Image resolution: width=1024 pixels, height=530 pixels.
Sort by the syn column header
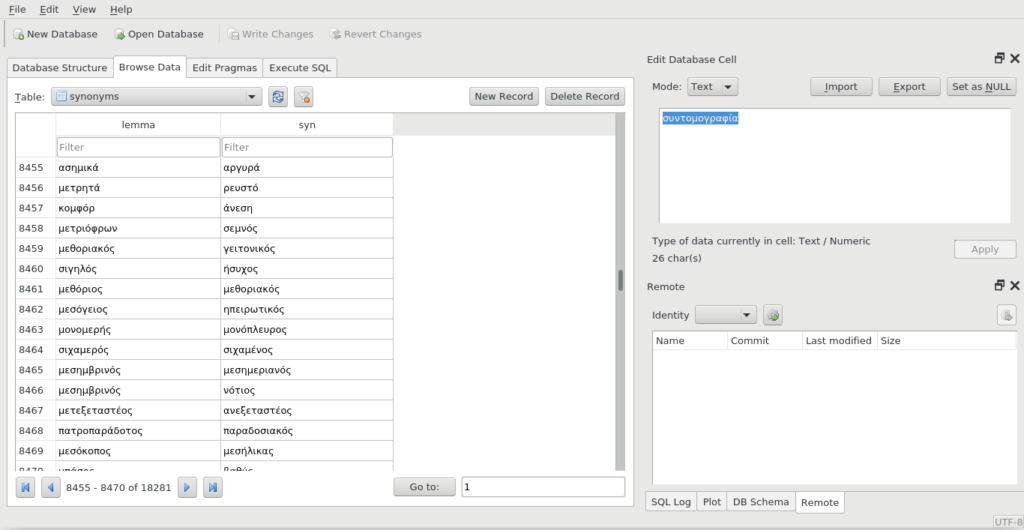[307, 125]
